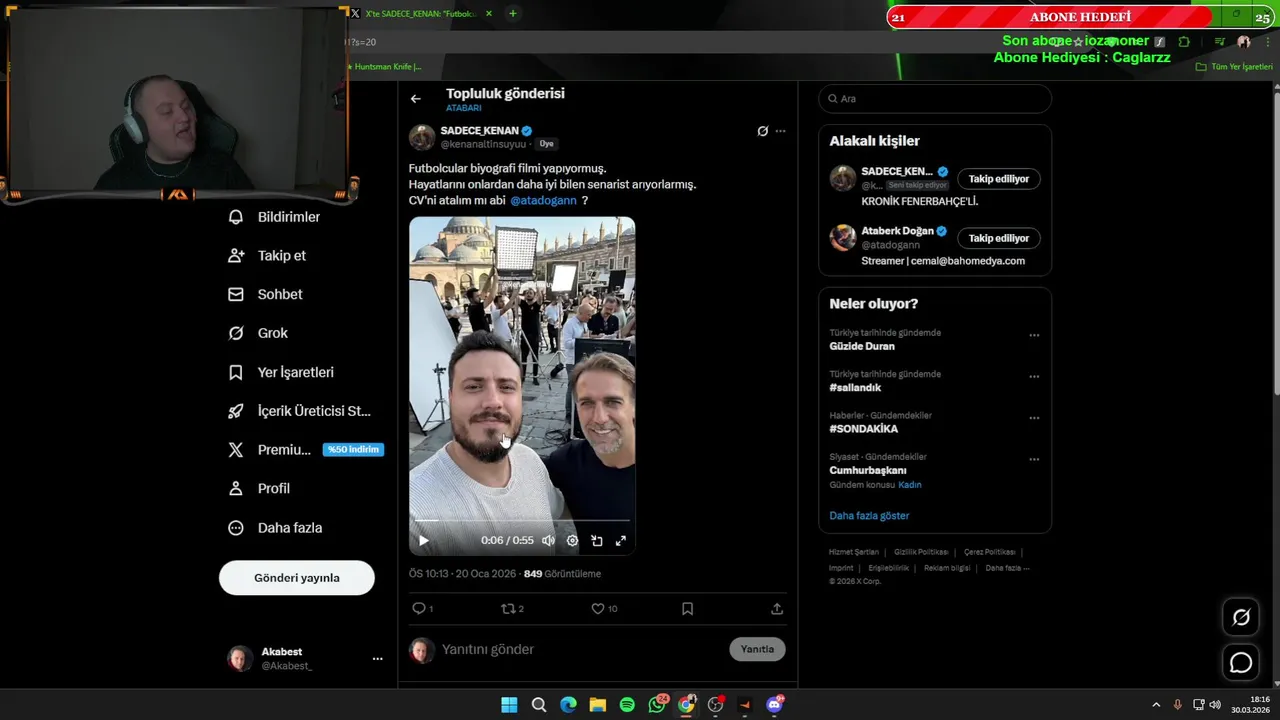This screenshot has width=1280, height=720.
Task: Enter video fullscreen mode
Action: point(621,541)
